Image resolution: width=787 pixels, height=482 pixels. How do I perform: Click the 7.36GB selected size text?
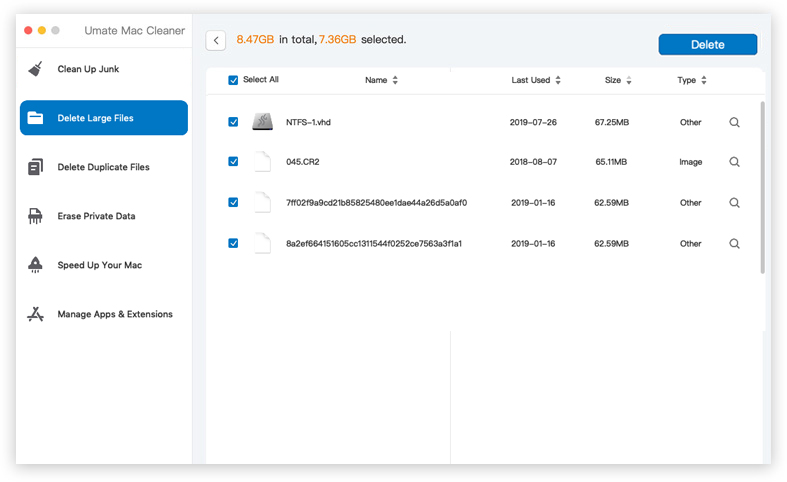pos(337,40)
